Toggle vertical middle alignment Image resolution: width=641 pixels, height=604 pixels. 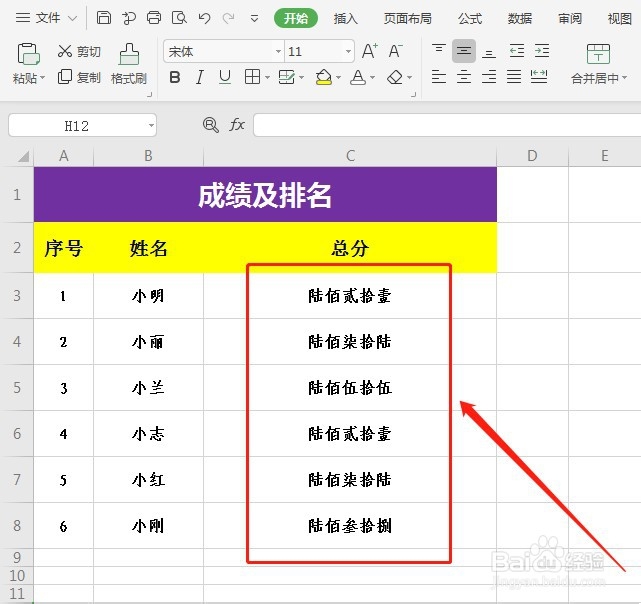(464, 51)
